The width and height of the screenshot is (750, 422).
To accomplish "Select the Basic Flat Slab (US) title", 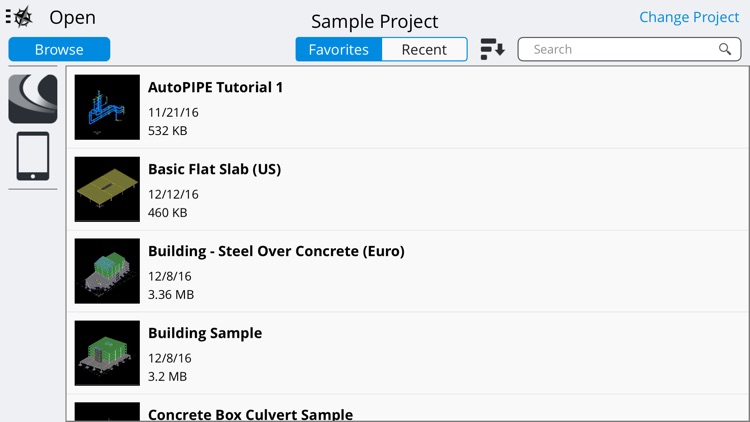I will [x=214, y=169].
